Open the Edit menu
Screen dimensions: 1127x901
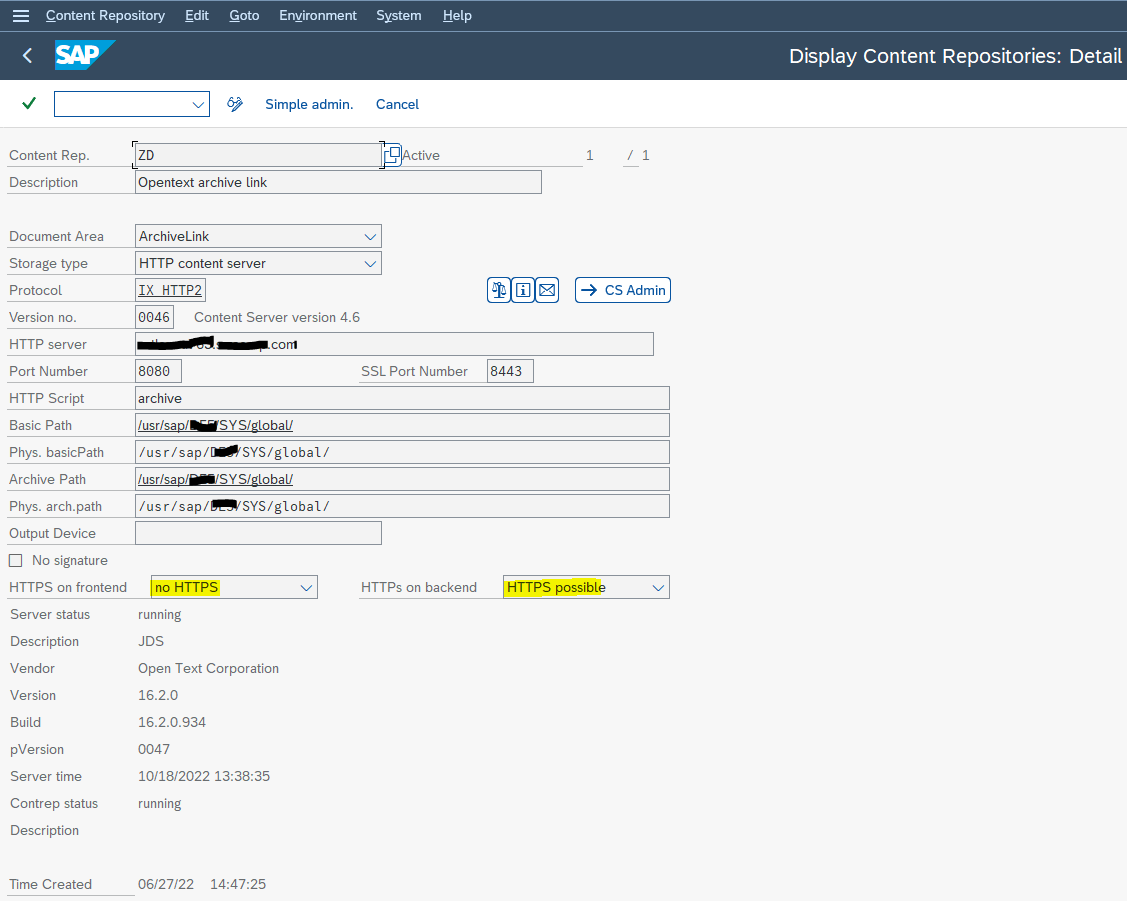tap(197, 15)
